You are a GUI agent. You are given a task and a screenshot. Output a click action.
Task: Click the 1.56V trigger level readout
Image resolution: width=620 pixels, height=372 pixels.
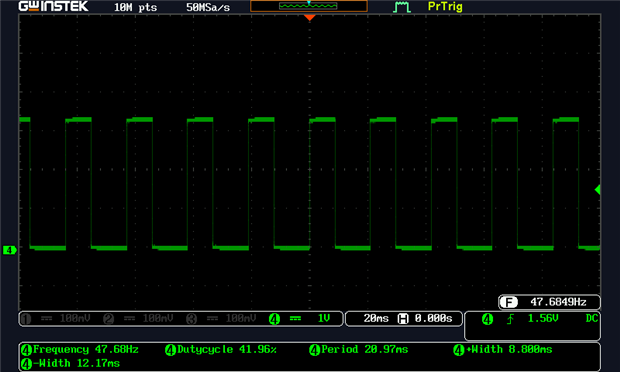point(543,318)
